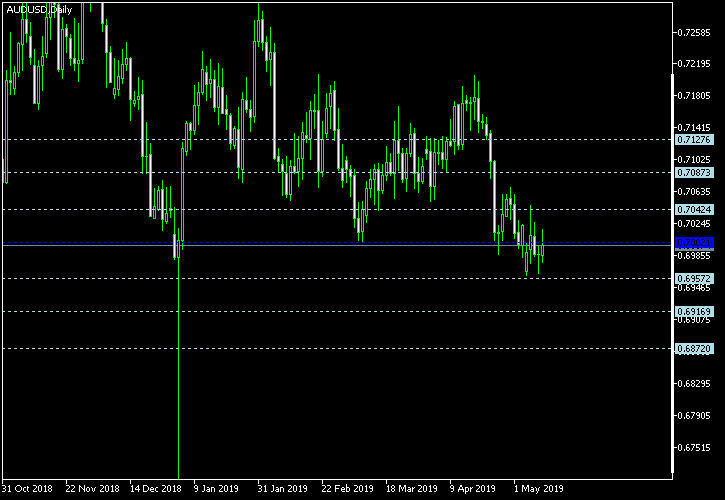The width and height of the screenshot is (725, 500).
Task: Click the 0.72585 price axis value
Action: (694, 32)
